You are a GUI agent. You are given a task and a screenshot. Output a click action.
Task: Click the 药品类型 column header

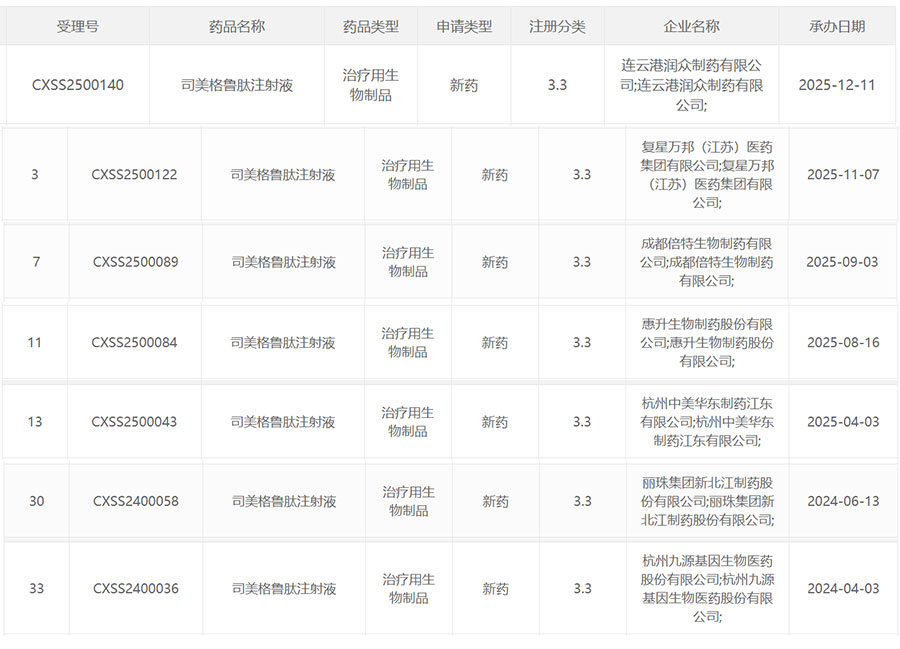pyautogui.click(x=370, y=27)
